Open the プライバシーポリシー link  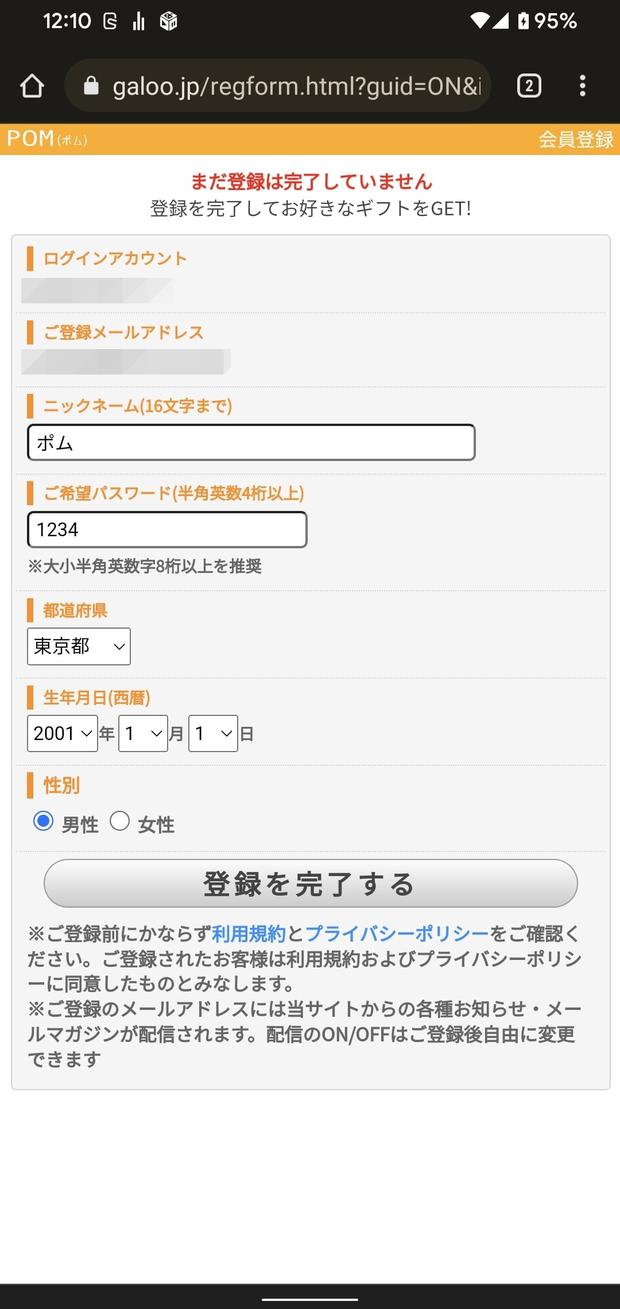tap(397, 934)
